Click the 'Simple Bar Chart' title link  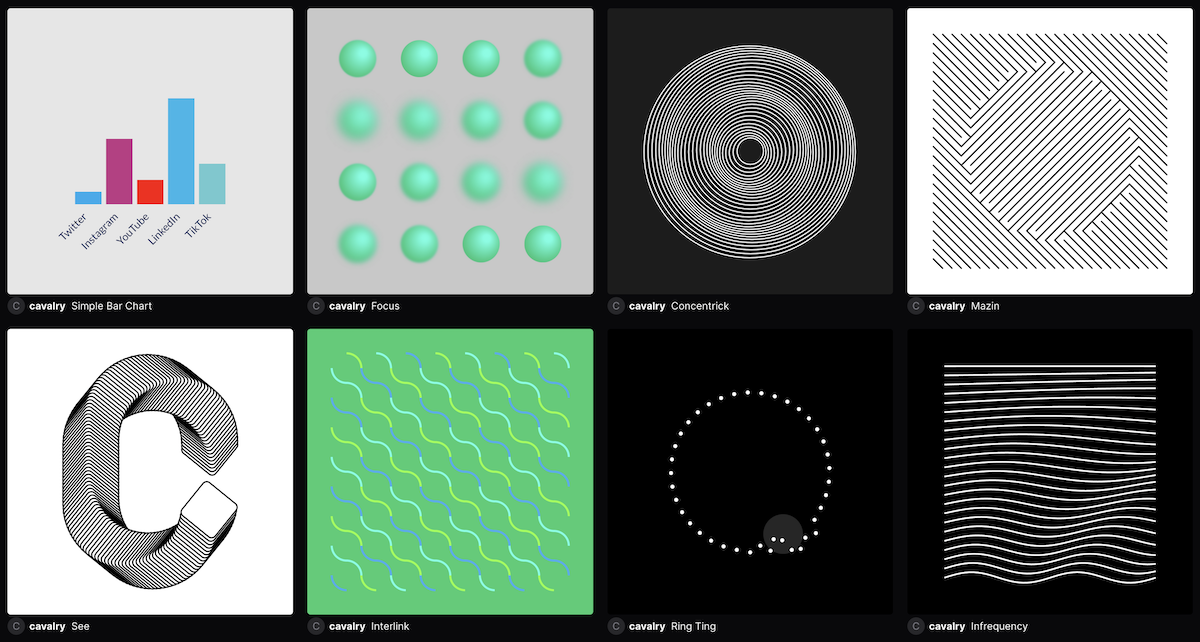(x=112, y=306)
